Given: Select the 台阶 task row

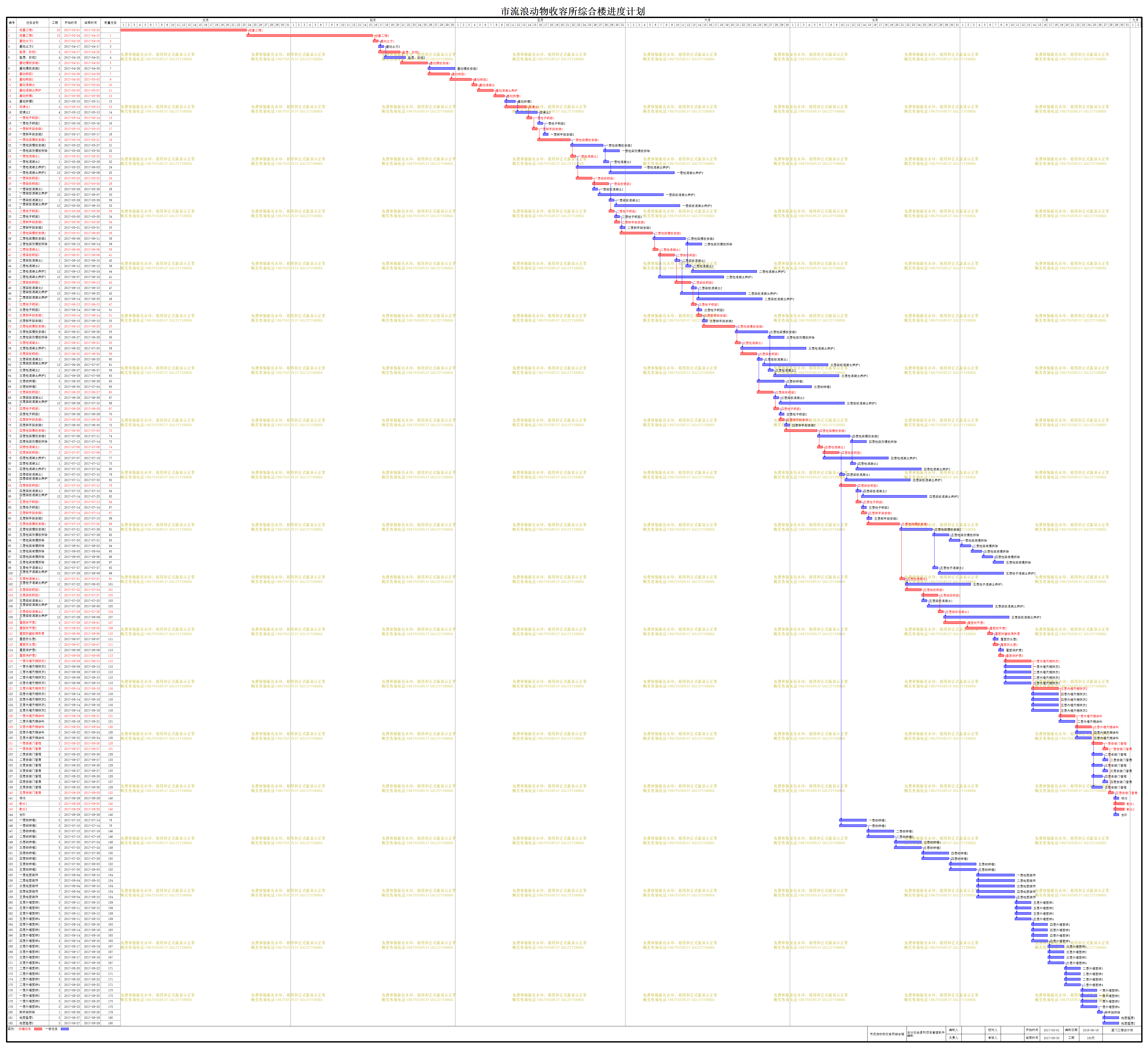Looking at the screenshot, I should [63, 814].
